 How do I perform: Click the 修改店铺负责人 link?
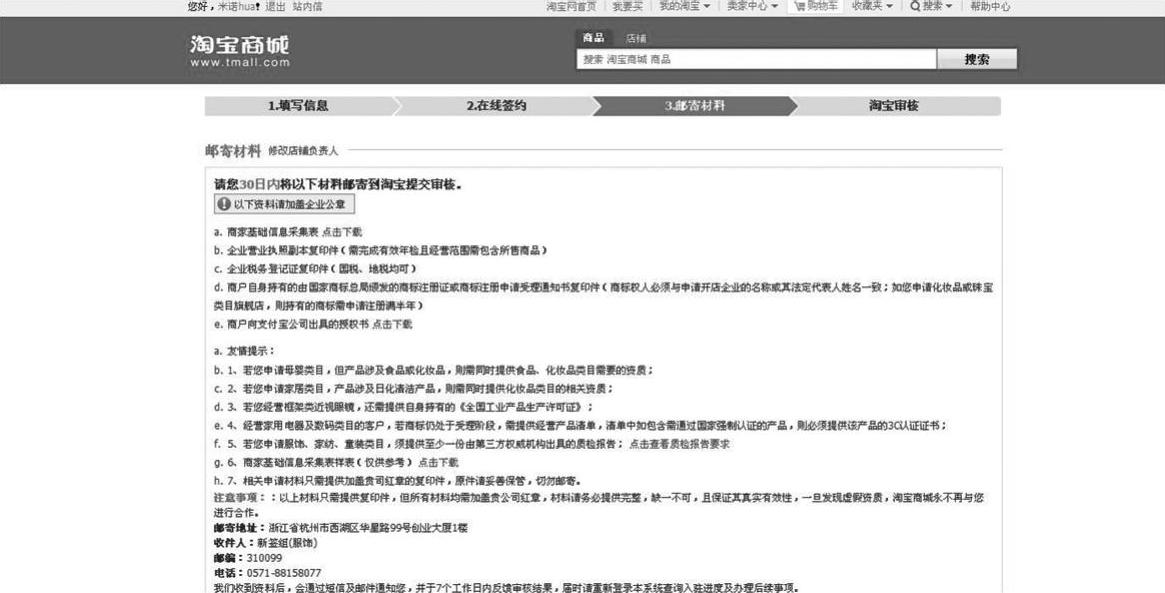pos(303,151)
